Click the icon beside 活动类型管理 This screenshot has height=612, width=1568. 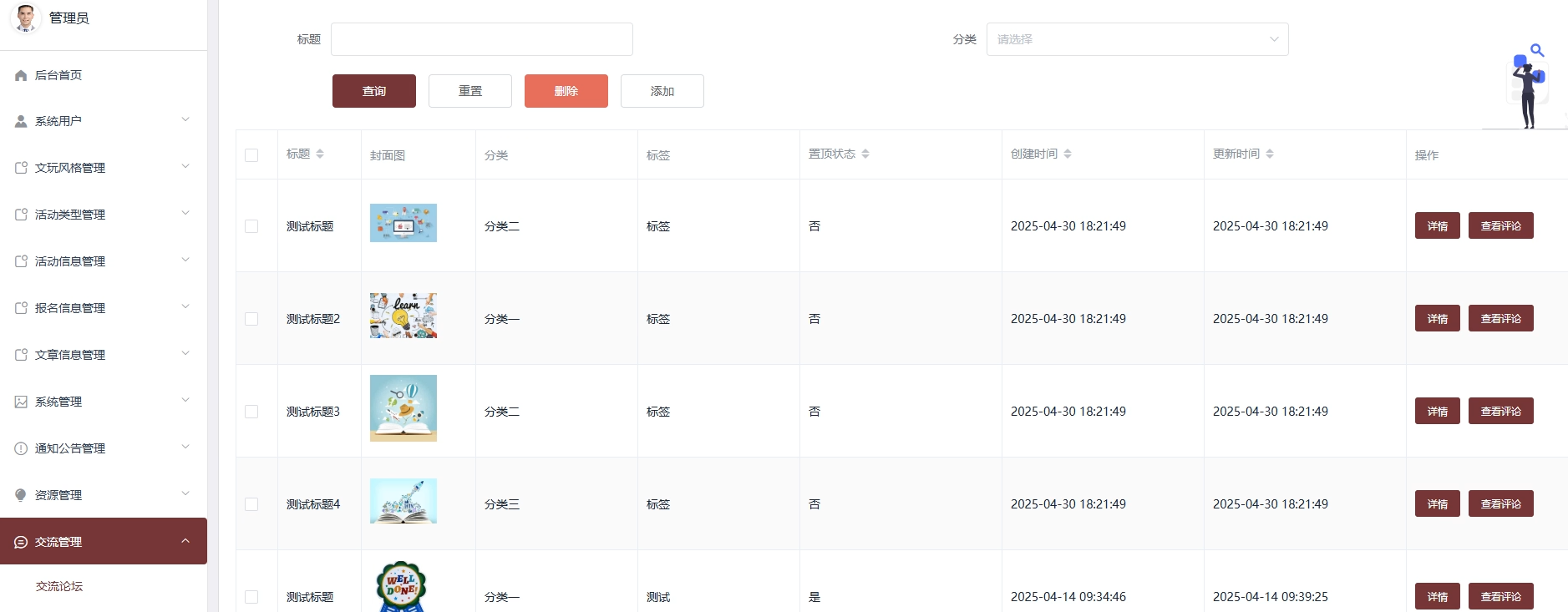[21, 215]
